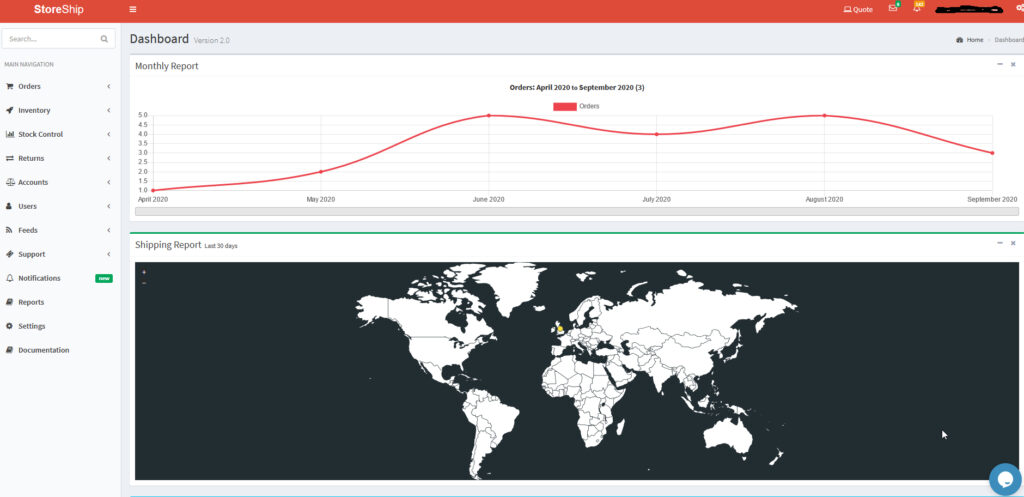Toggle the Orders dataset legend swatch

click(565, 106)
